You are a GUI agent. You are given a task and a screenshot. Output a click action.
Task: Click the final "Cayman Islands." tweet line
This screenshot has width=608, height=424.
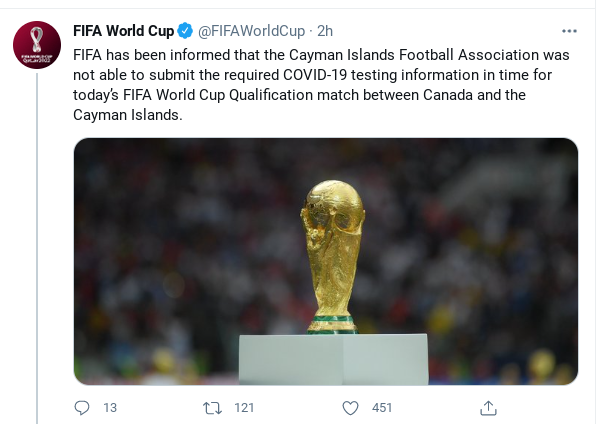pos(127,115)
